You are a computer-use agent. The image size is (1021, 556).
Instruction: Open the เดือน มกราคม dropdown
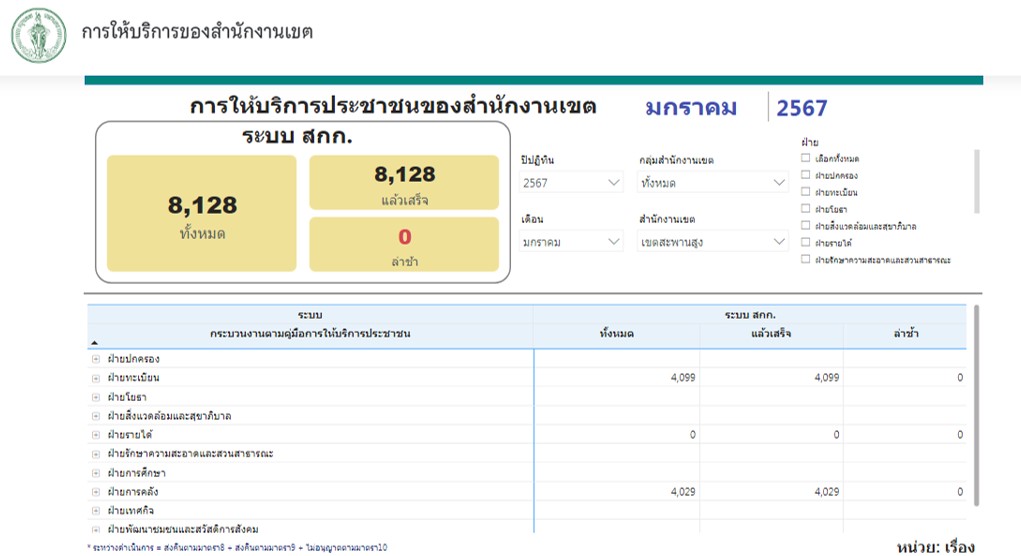tap(571, 242)
